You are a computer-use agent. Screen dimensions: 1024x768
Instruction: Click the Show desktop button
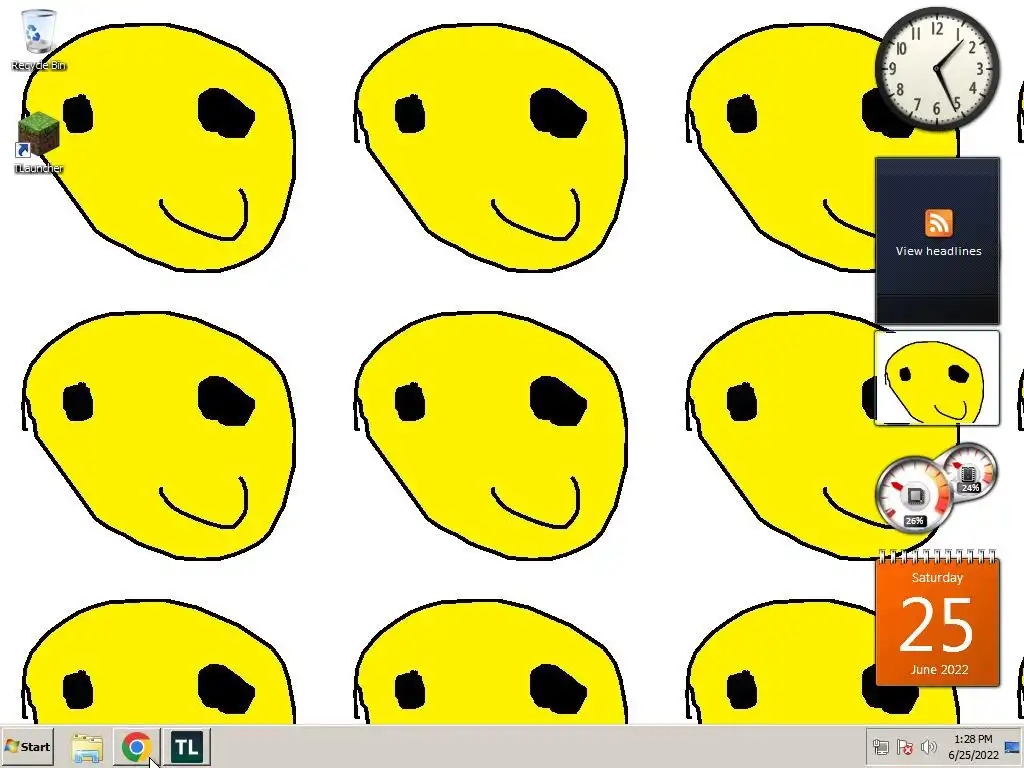[1013, 747]
